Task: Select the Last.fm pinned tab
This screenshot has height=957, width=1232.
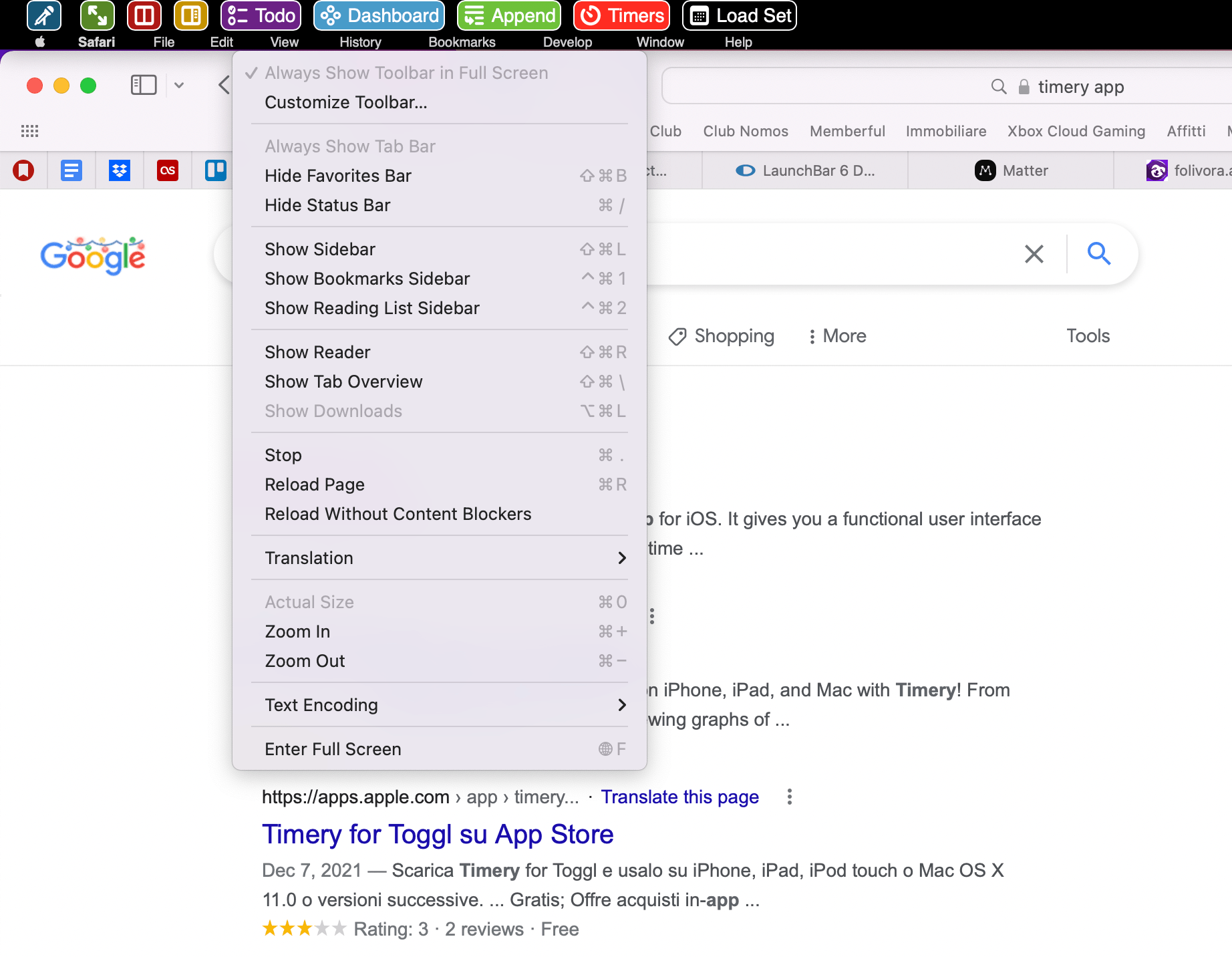Action: [x=168, y=170]
